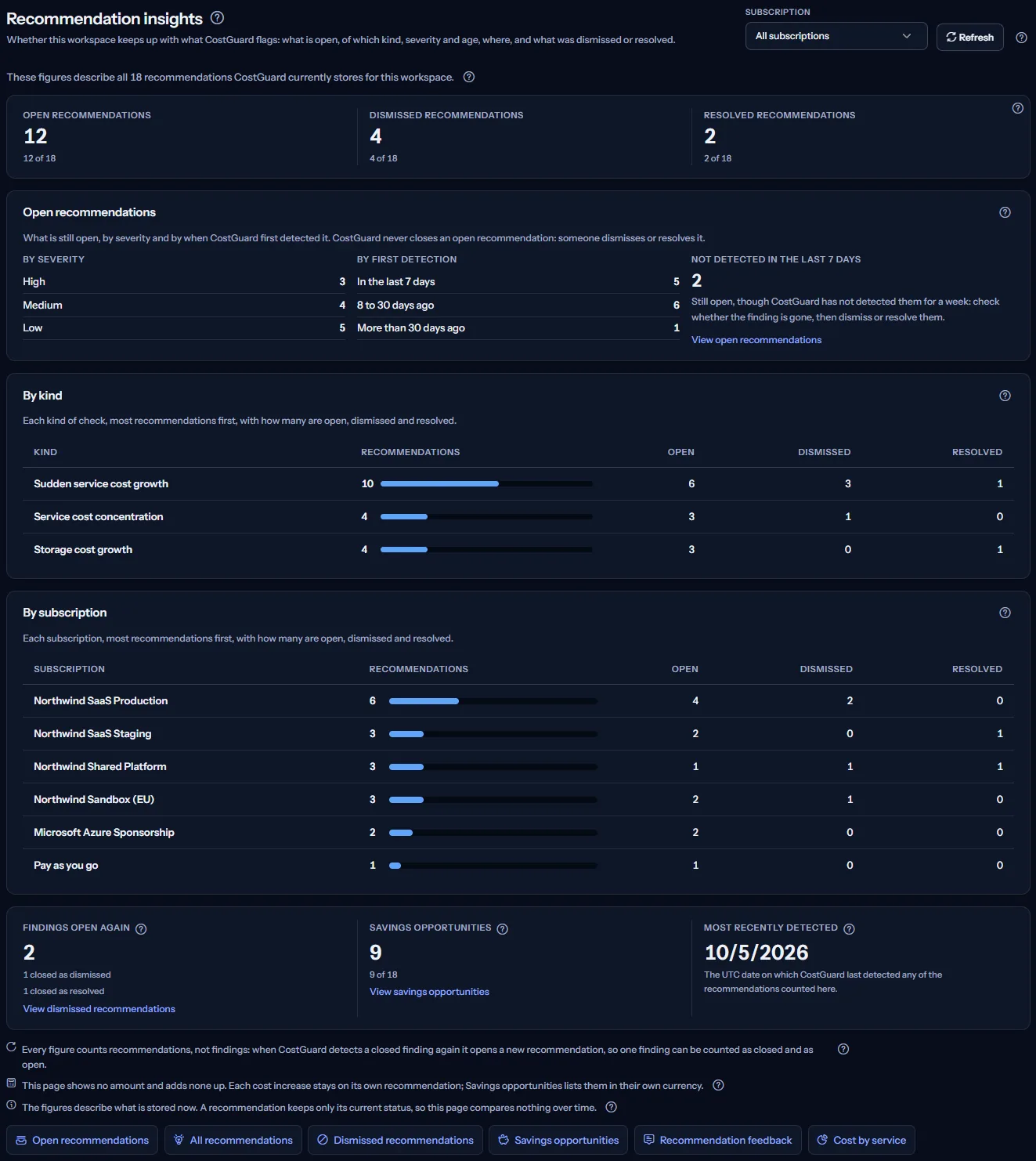The width and height of the screenshot is (1036, 1161).
Task: Open the By subscription card help icon
Action: coord(1005,613)
